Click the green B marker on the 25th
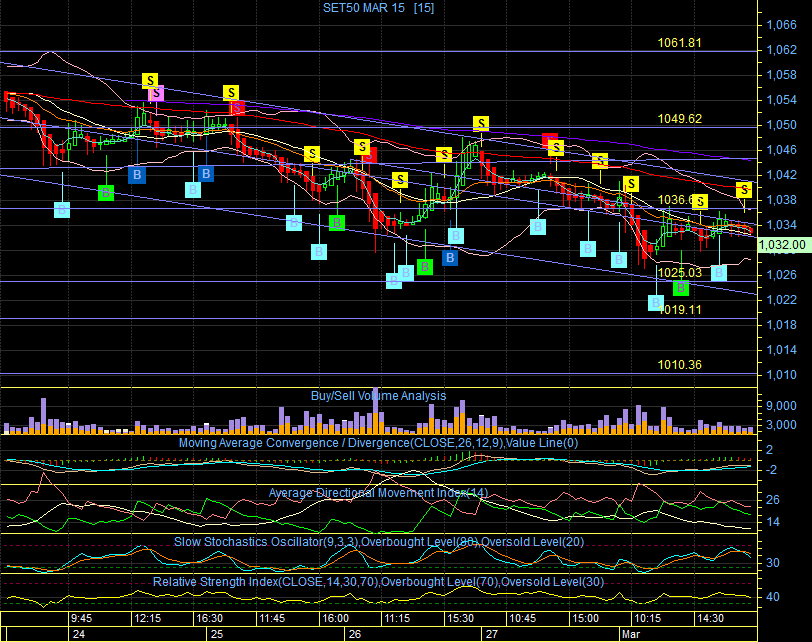 [337, 223]
